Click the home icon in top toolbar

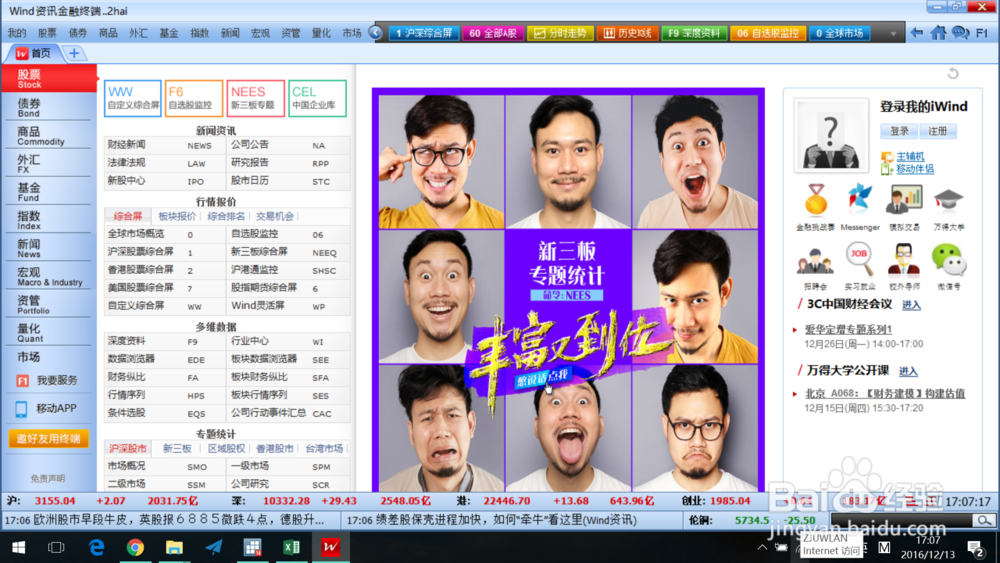tap(938, 33)
